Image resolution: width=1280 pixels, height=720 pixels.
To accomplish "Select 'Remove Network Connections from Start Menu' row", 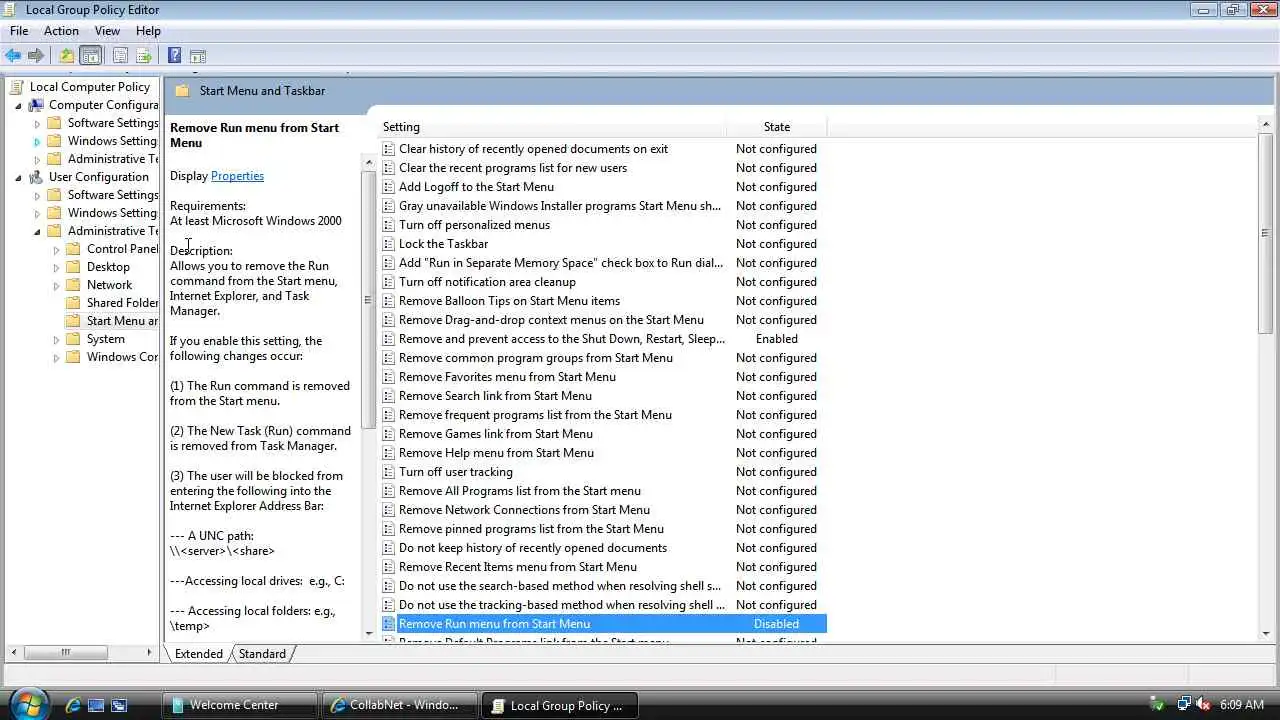I will click(x=604, y=510).
